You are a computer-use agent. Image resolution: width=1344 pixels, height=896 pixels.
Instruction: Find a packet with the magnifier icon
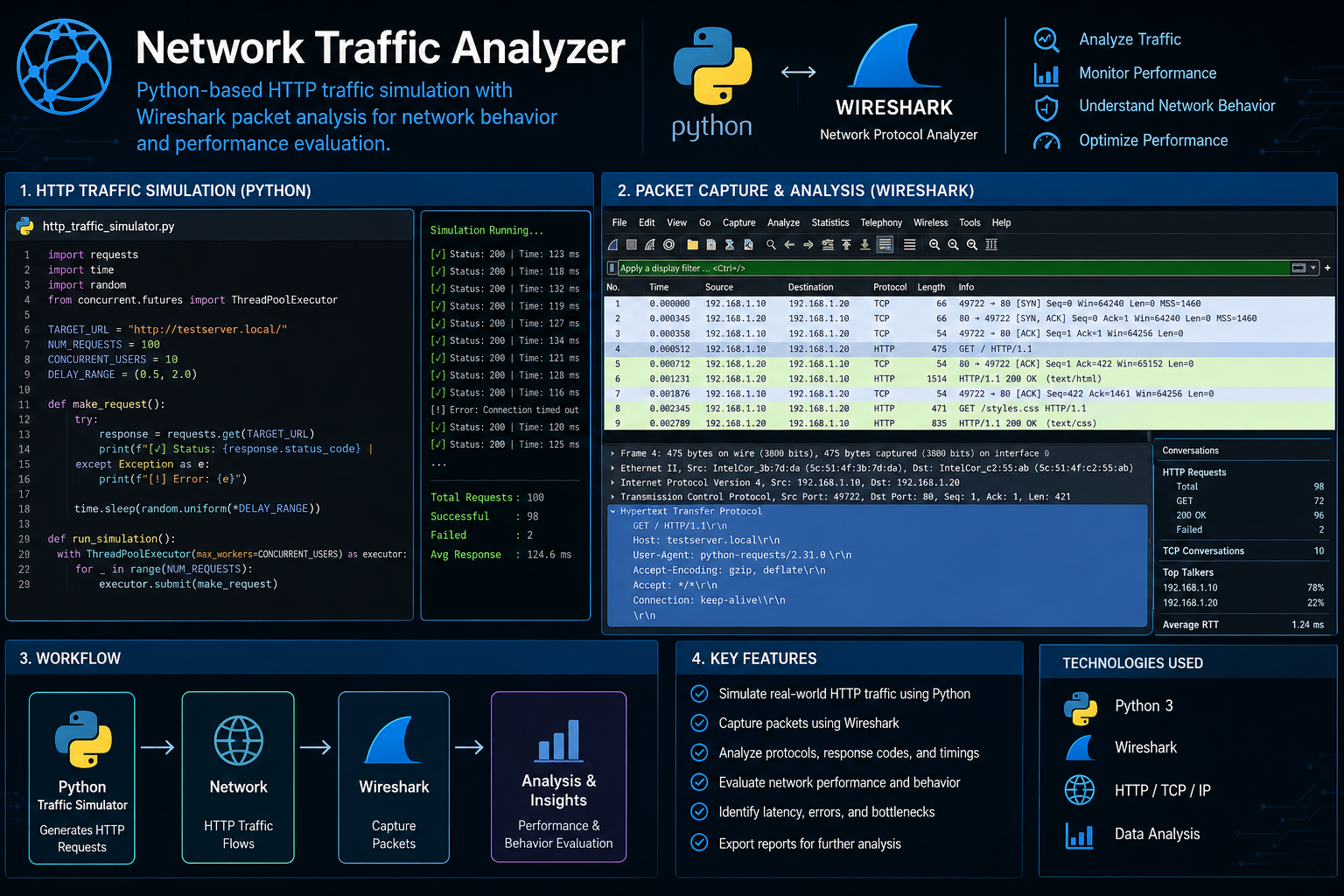(771, 245)
